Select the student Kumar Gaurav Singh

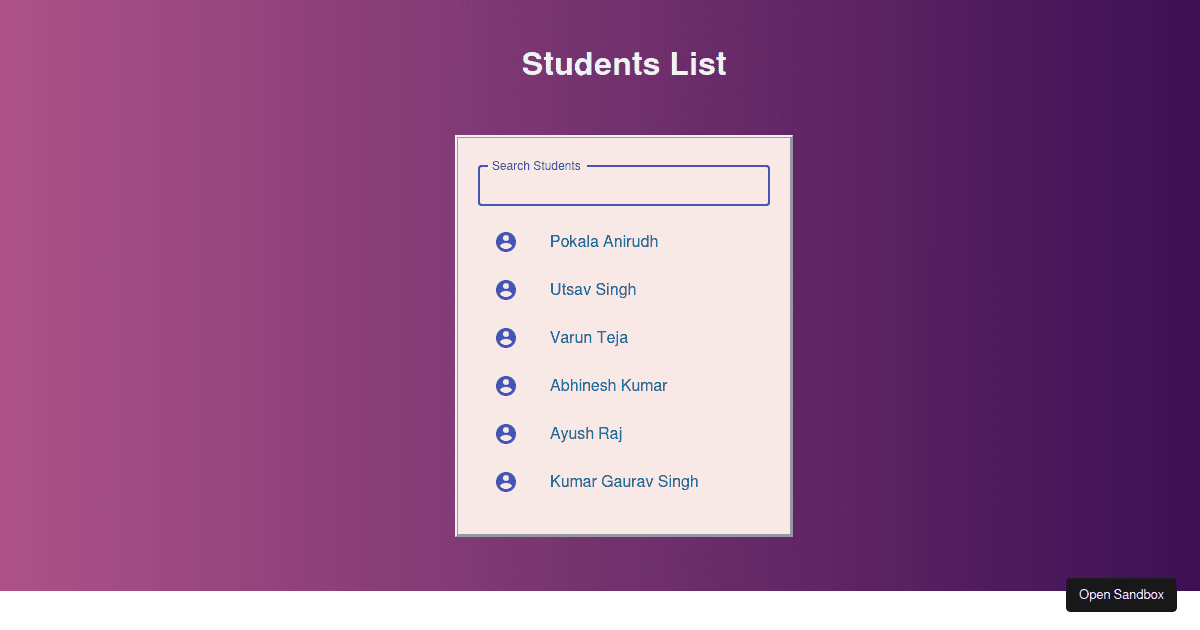(624, 481)
